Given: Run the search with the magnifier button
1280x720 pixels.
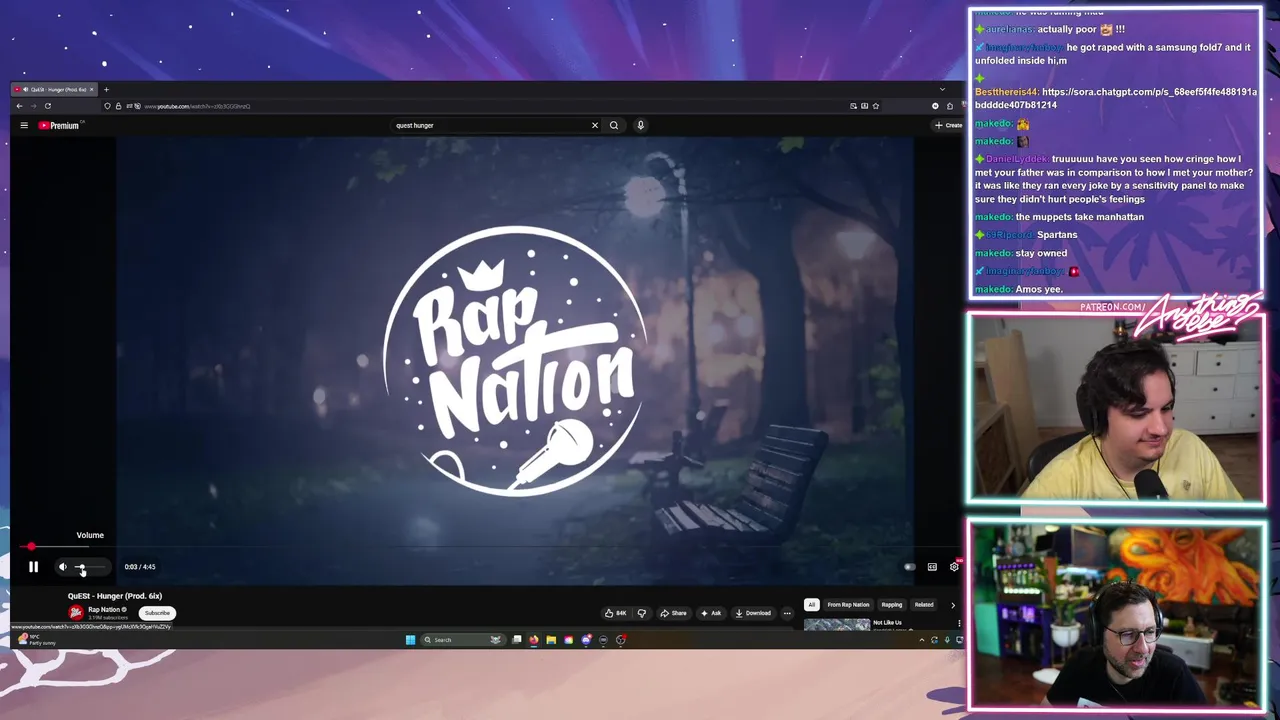Looking at the screenshot, I should pyautogui.click(x=614, y=125).
